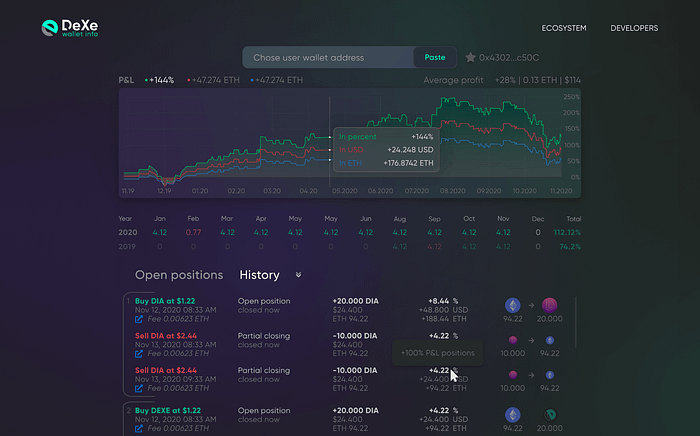This screenshot has width=700, height=436.
Task: Click Buy DIA at $1.22 entry
Action: coord(165,301)
